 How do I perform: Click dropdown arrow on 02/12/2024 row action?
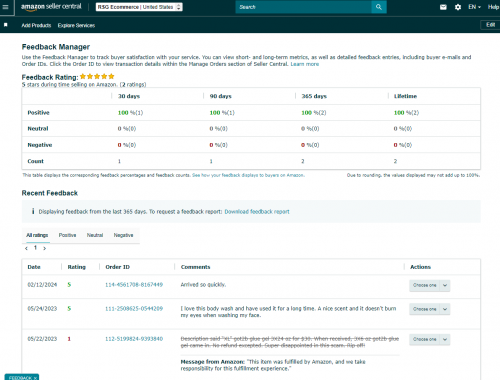tap(445, 285)
